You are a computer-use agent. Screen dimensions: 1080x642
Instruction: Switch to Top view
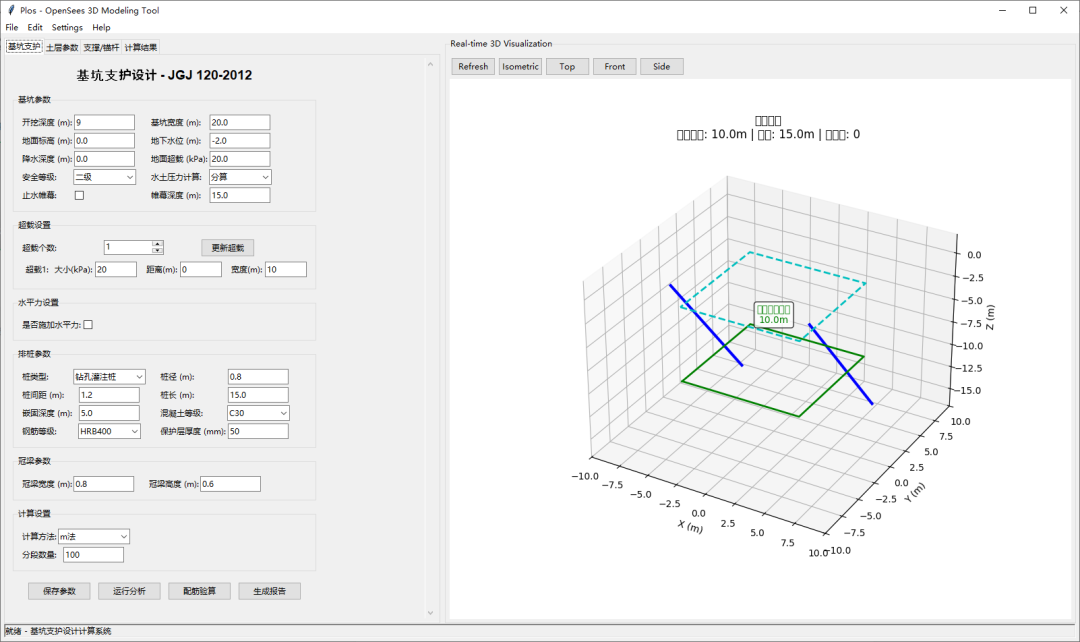coord(568,67)
